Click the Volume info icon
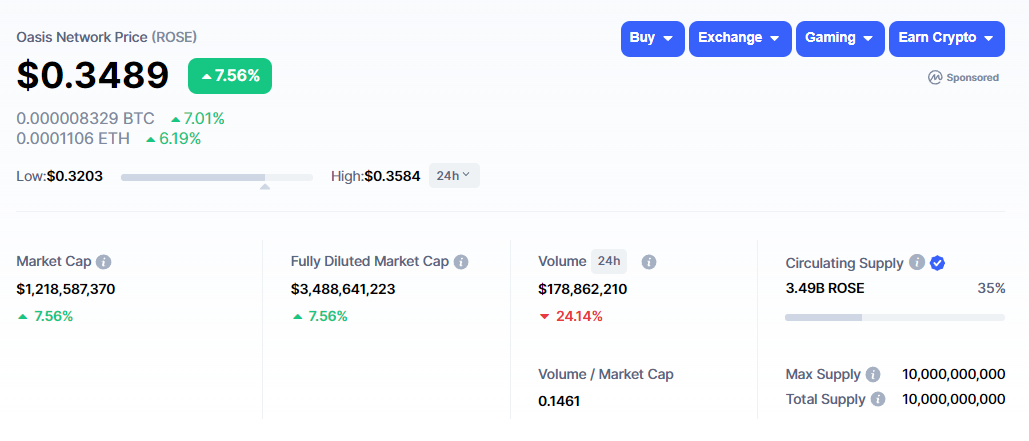Screen dimensions: 1029x441 point(648,262)
